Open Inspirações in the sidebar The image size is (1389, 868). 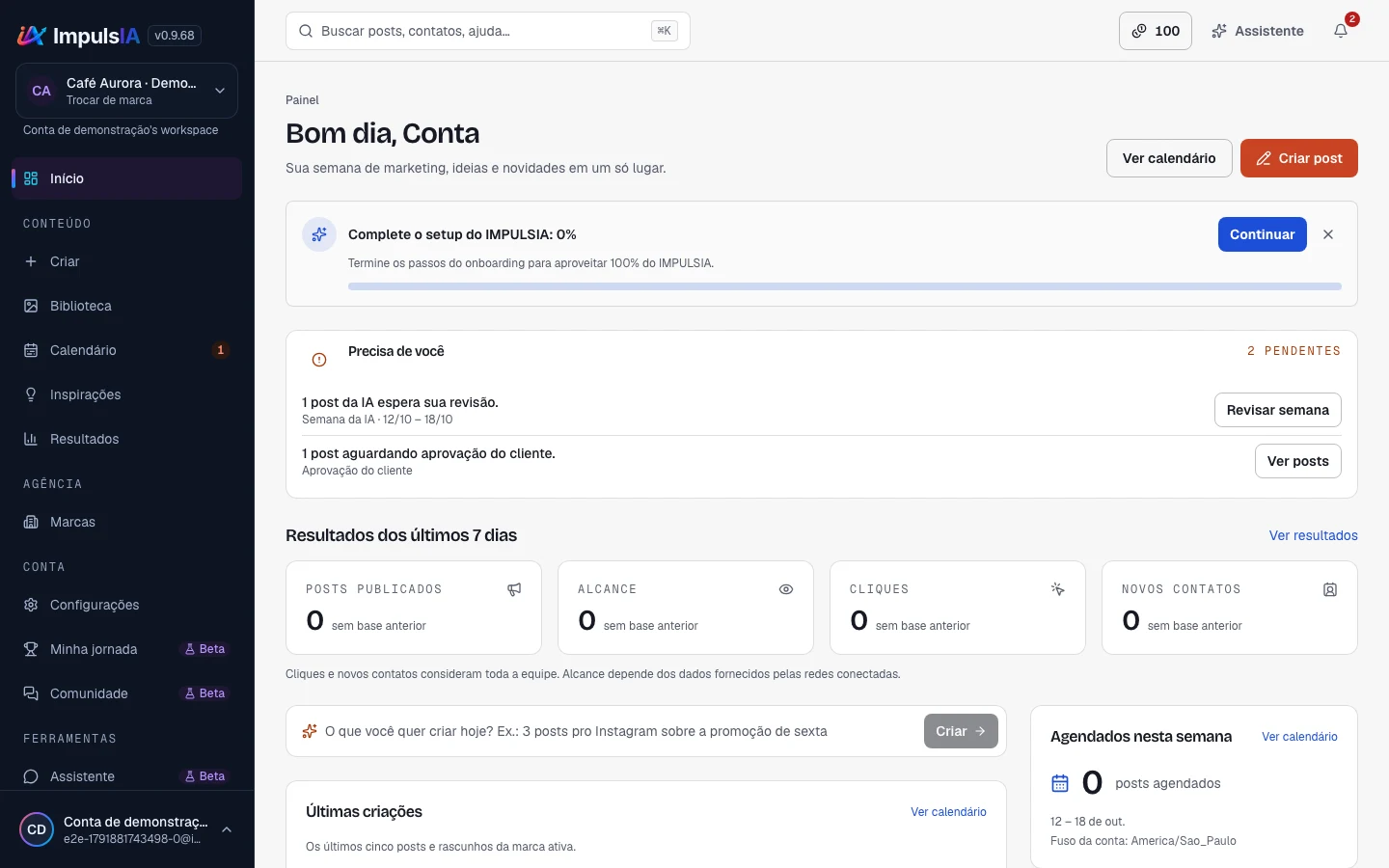126,394
